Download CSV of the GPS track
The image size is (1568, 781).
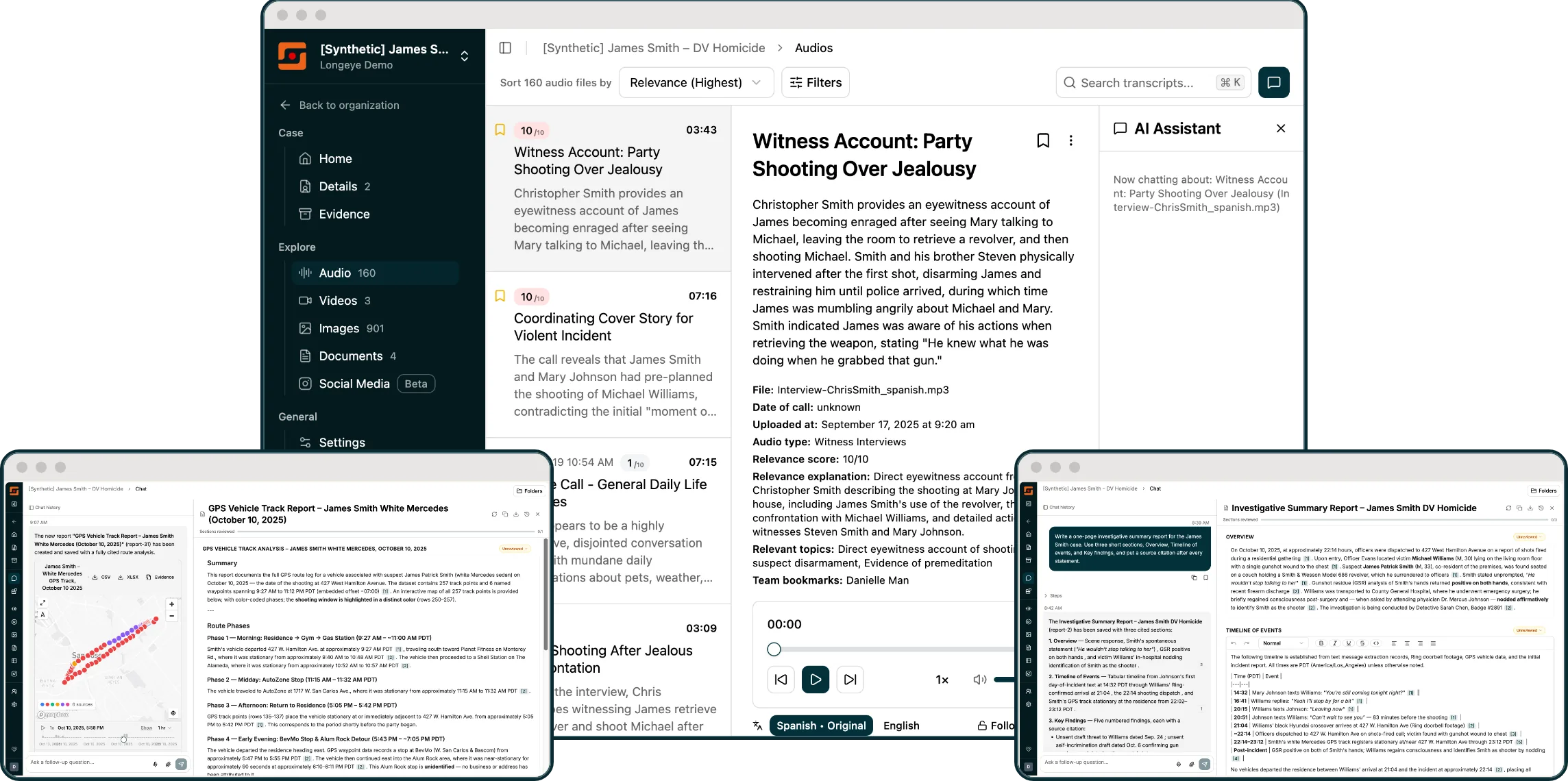click(x=101, y=577)
